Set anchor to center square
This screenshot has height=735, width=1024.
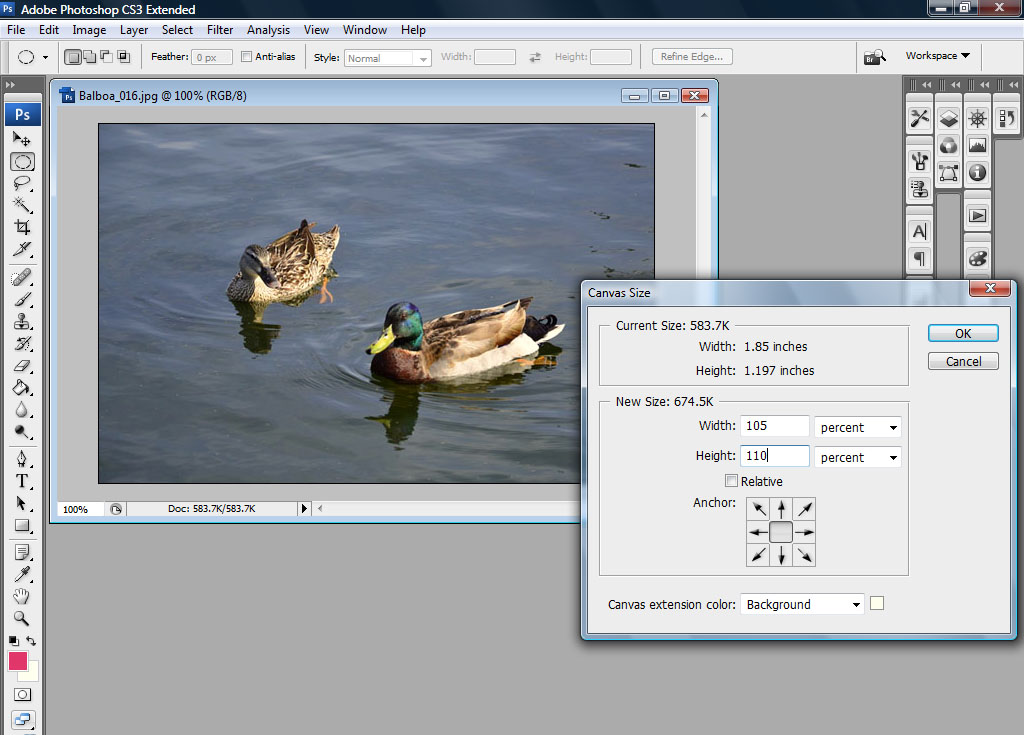pos(781,532)
